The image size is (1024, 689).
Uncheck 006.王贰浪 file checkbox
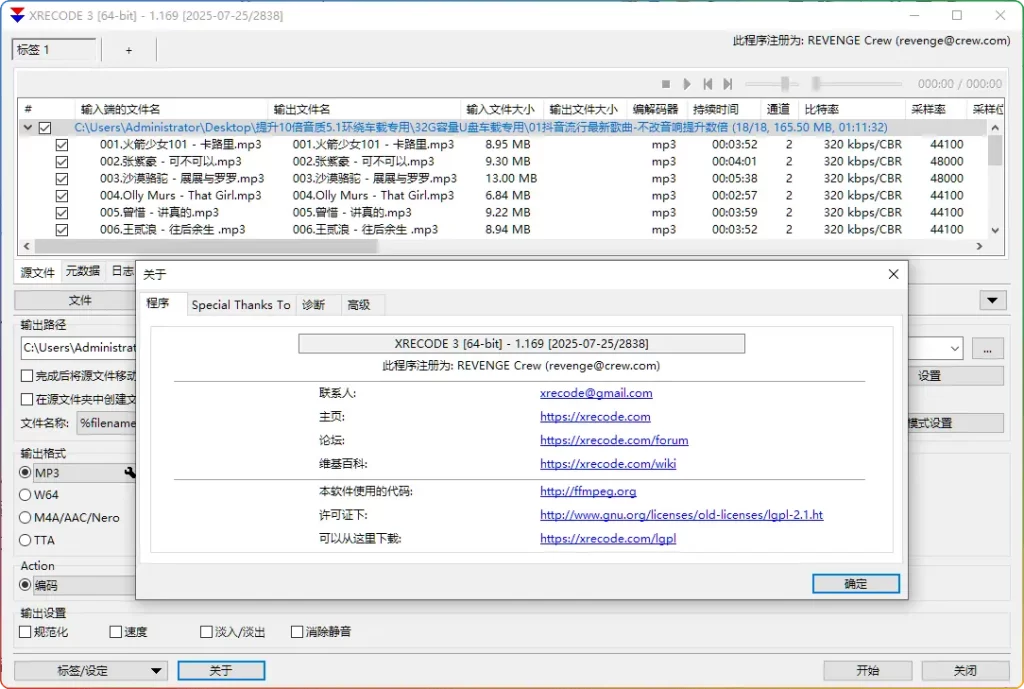click(61, 229)
